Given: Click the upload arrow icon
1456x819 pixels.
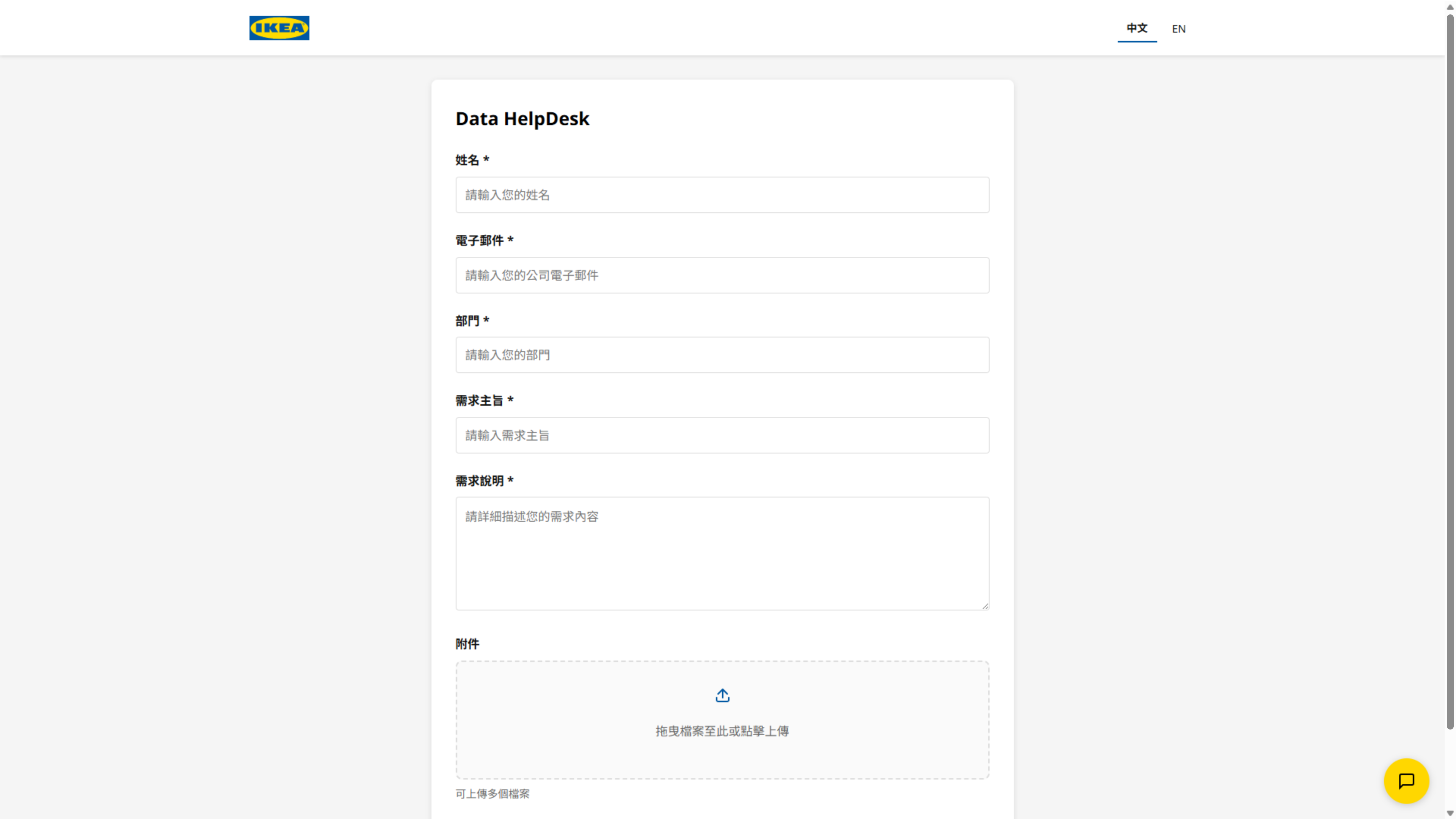Looking at the screenshot, I should [722, 695].
